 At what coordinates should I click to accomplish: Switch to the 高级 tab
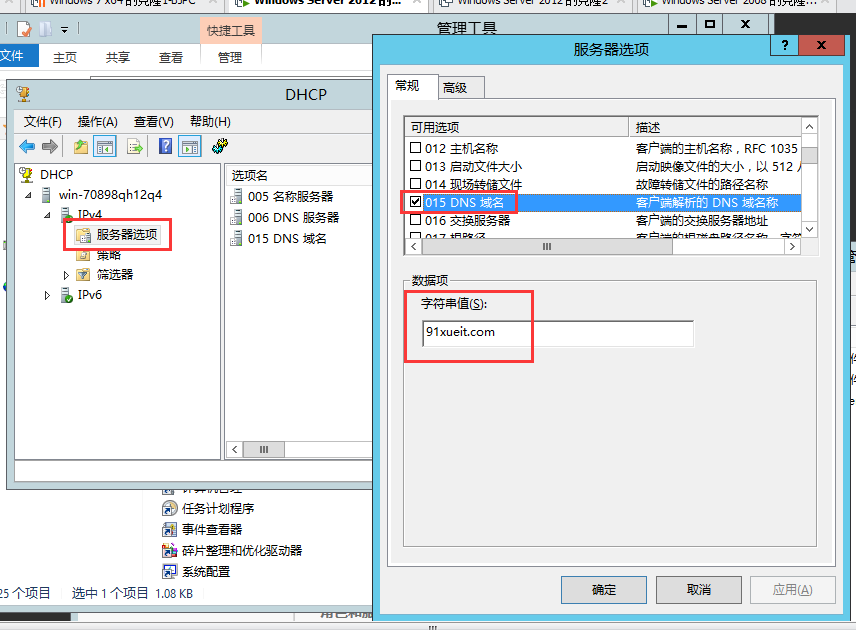pyautogui.click(x=455, y=88)
